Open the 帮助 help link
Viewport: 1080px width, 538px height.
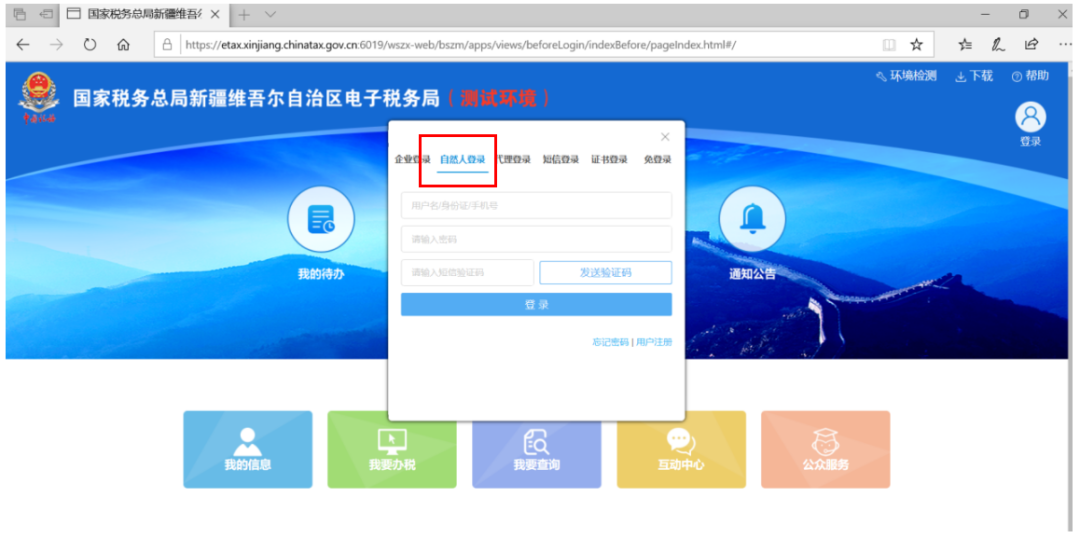(1030, 76)
